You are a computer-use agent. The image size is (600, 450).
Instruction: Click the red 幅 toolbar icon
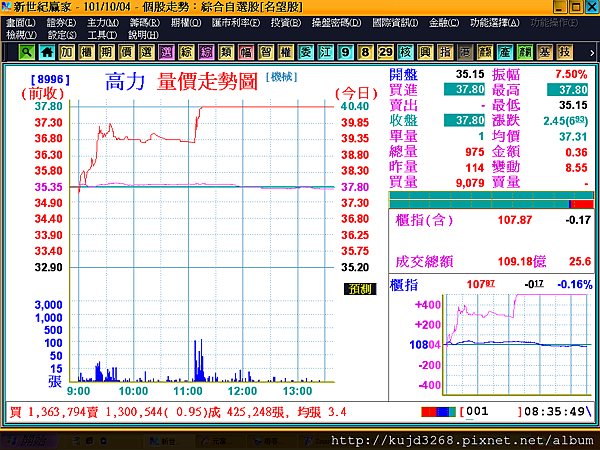coord(246,52)
